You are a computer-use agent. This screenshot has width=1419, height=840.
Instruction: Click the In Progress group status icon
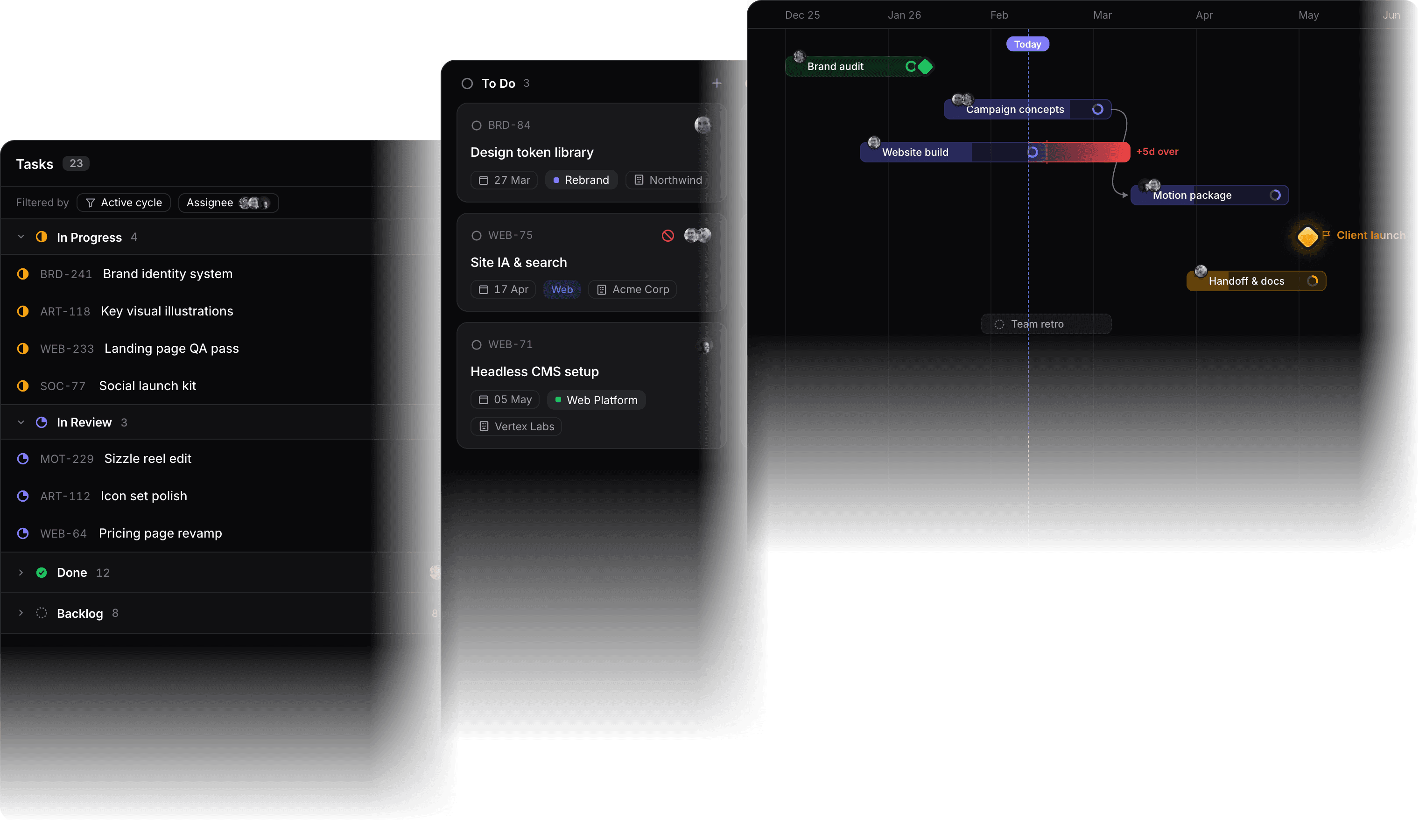pyautogui.click(x=42, y=237)
